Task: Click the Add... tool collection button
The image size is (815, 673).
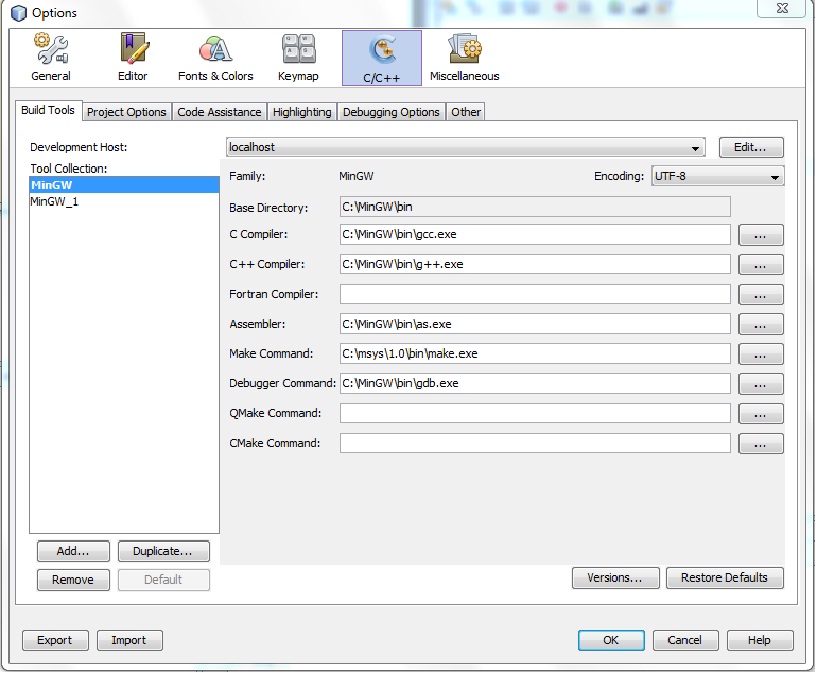Action: [73, 551]
